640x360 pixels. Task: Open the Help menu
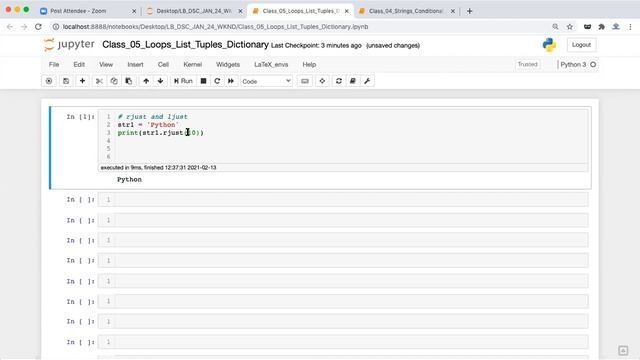(x=309, y=64)
